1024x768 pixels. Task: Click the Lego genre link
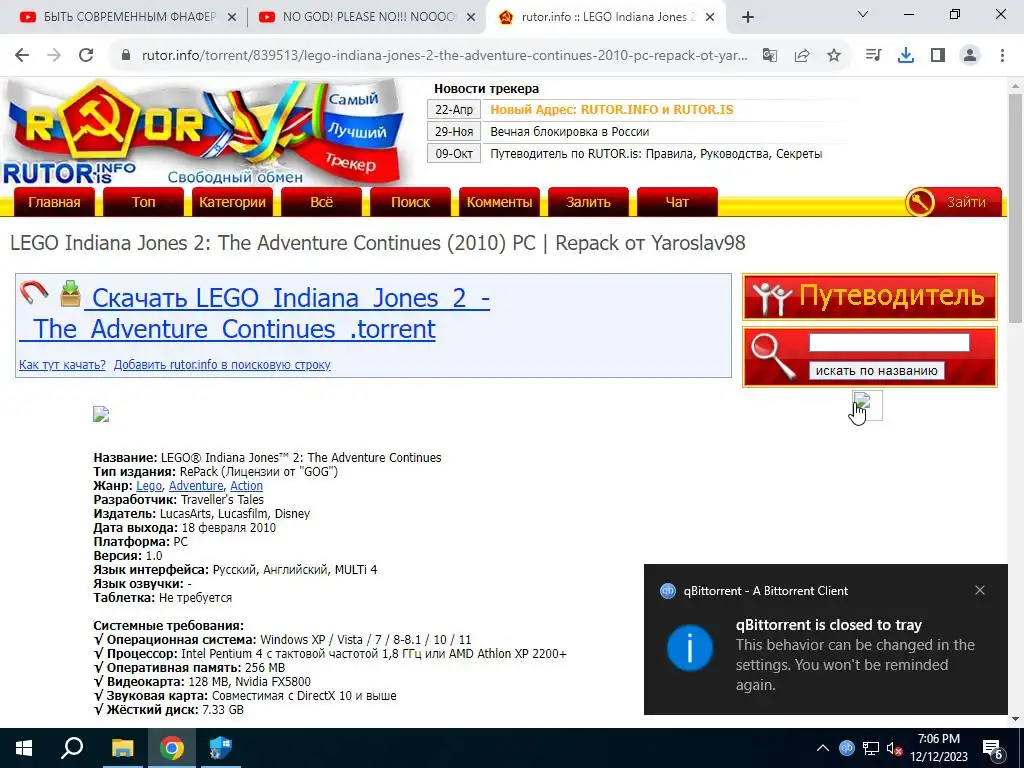[x=149, y=486]
